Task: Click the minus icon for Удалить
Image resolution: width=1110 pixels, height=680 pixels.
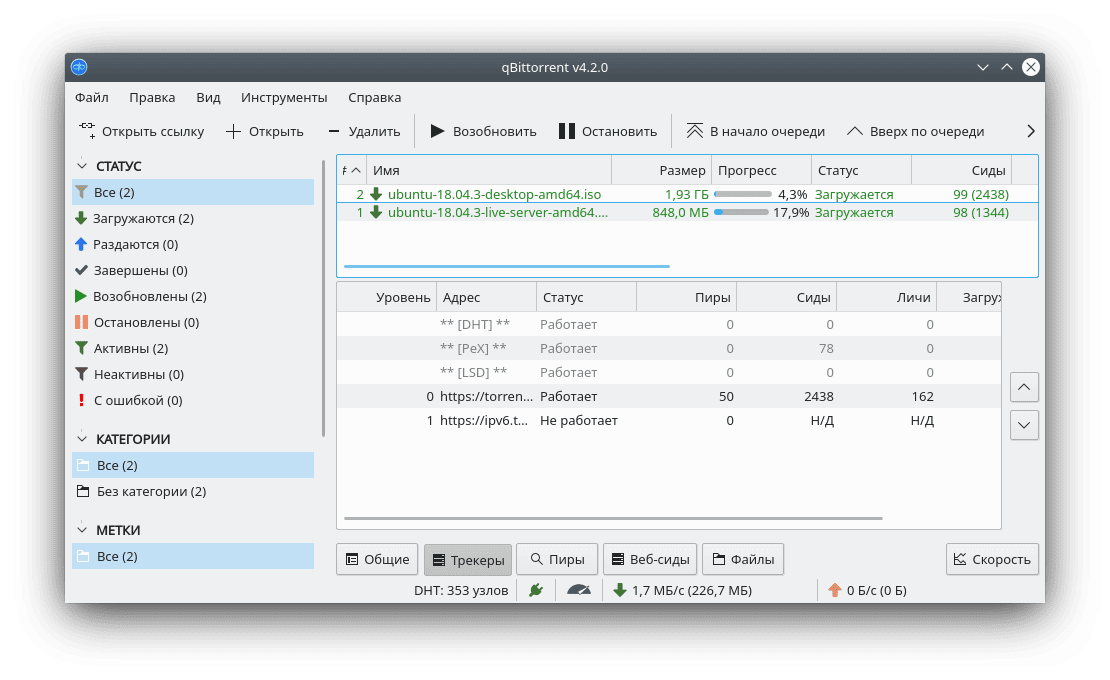Action: (334, 132)
